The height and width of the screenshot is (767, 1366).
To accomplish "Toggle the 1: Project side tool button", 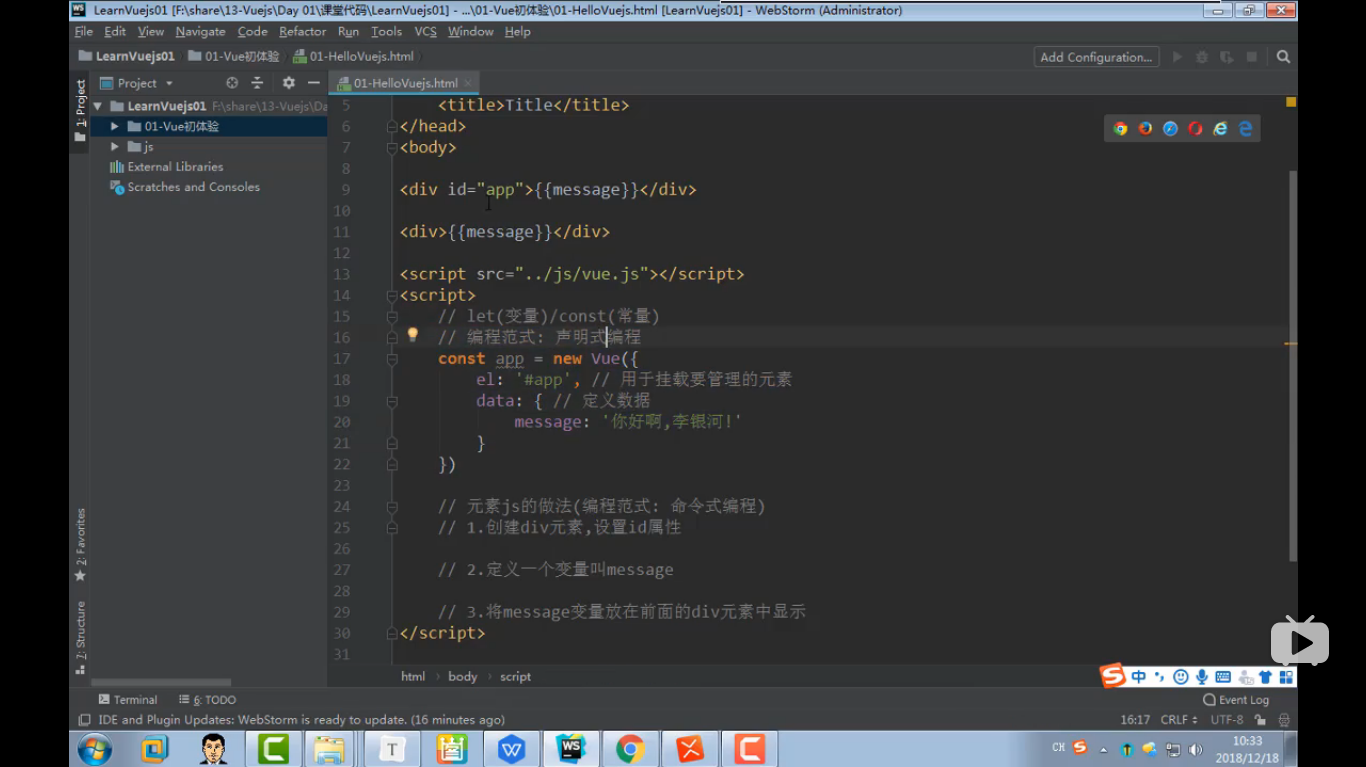I will tap(80, 111).
